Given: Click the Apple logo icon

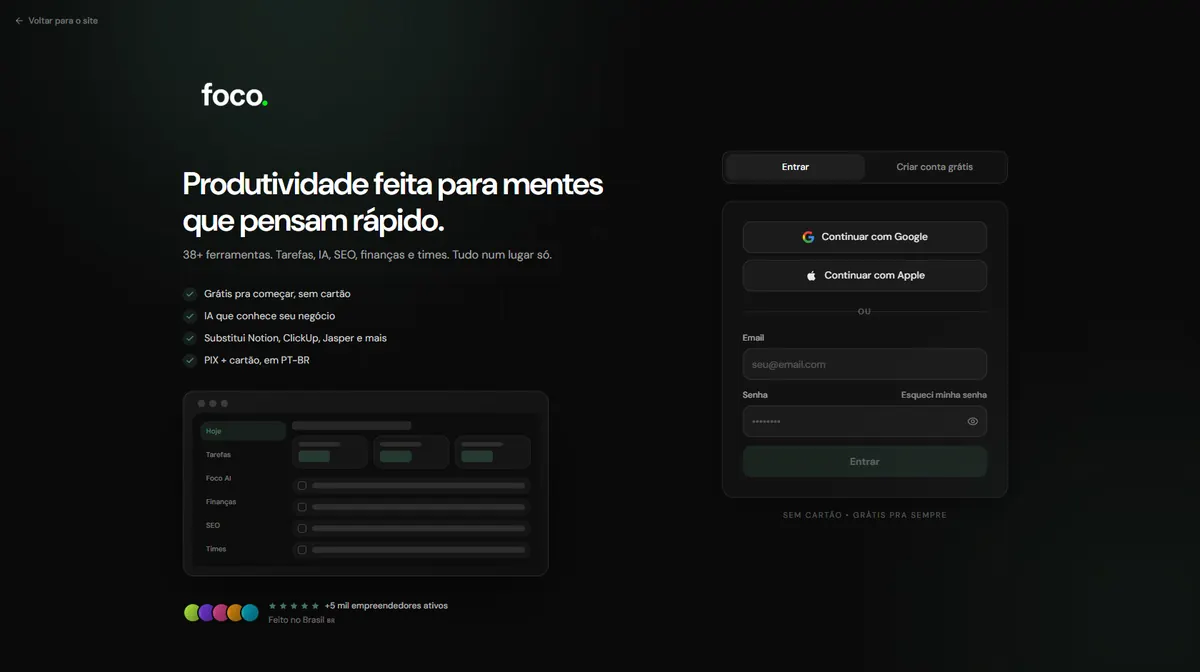Looking at the screenshot, I should [811, 275].
